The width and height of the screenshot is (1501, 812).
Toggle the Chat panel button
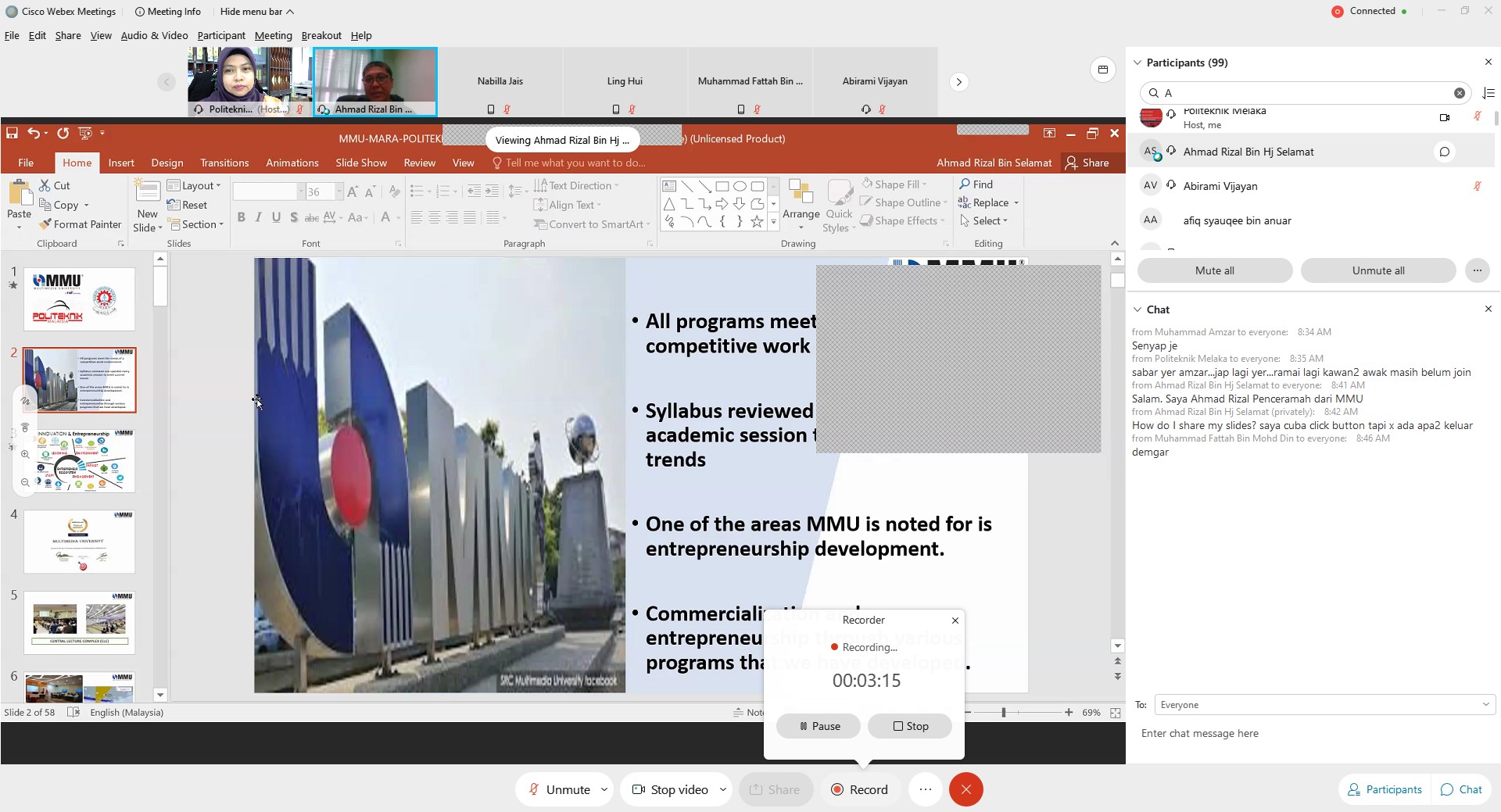click(1462, 789)
